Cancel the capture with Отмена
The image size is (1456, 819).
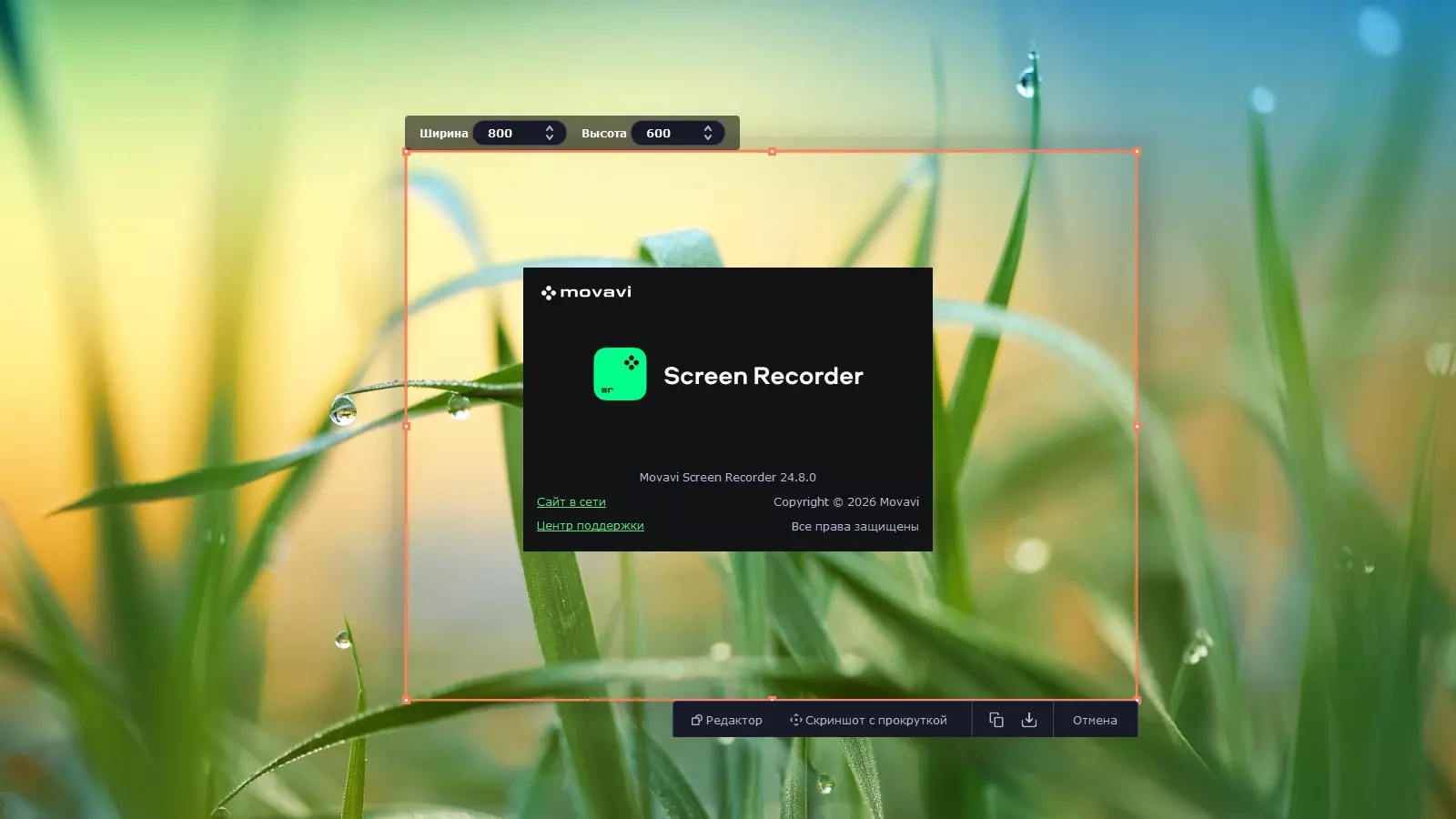point(1095,720)
